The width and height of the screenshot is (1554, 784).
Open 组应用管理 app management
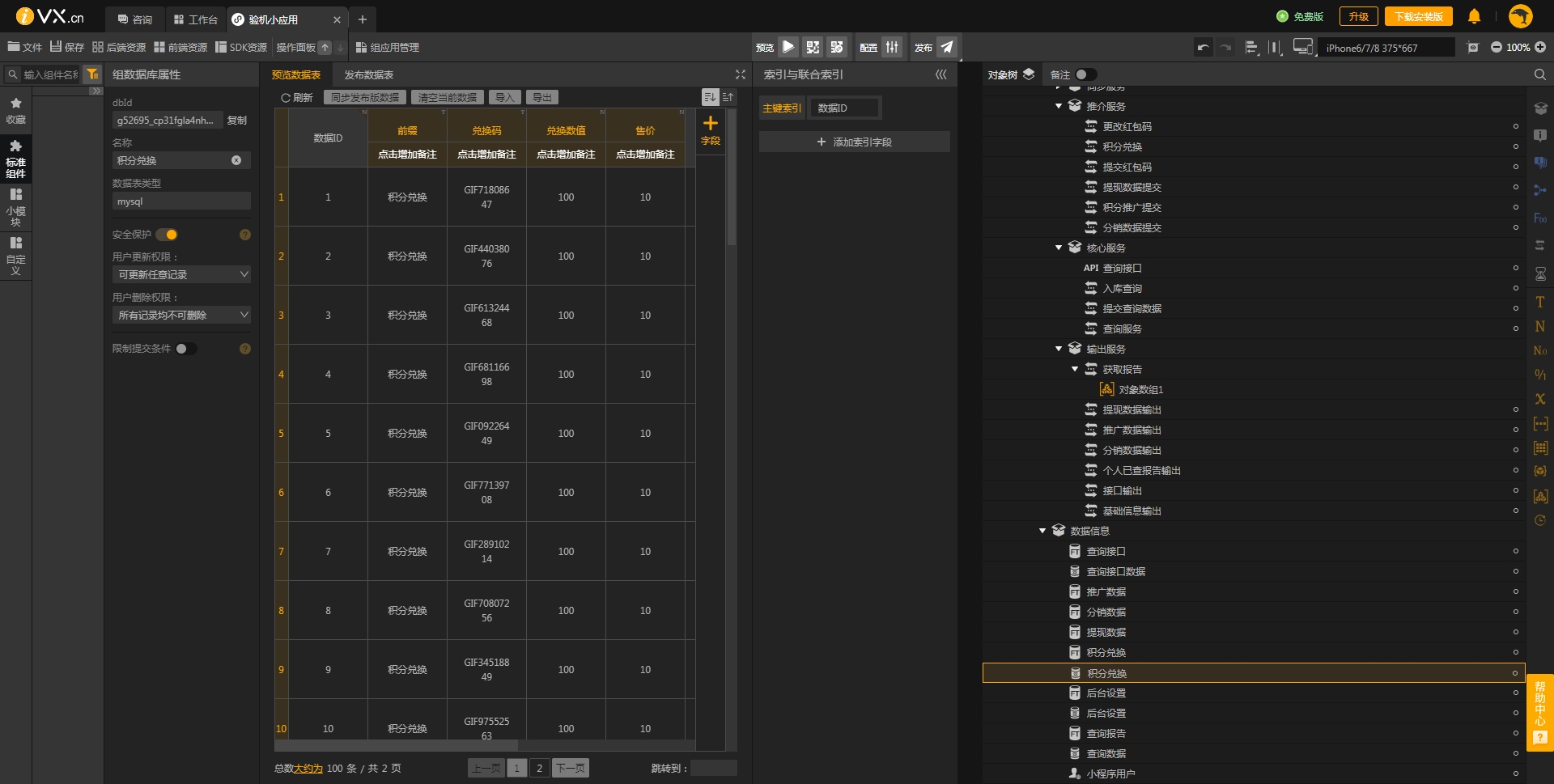pyautogui.click(x=388, y=48)
